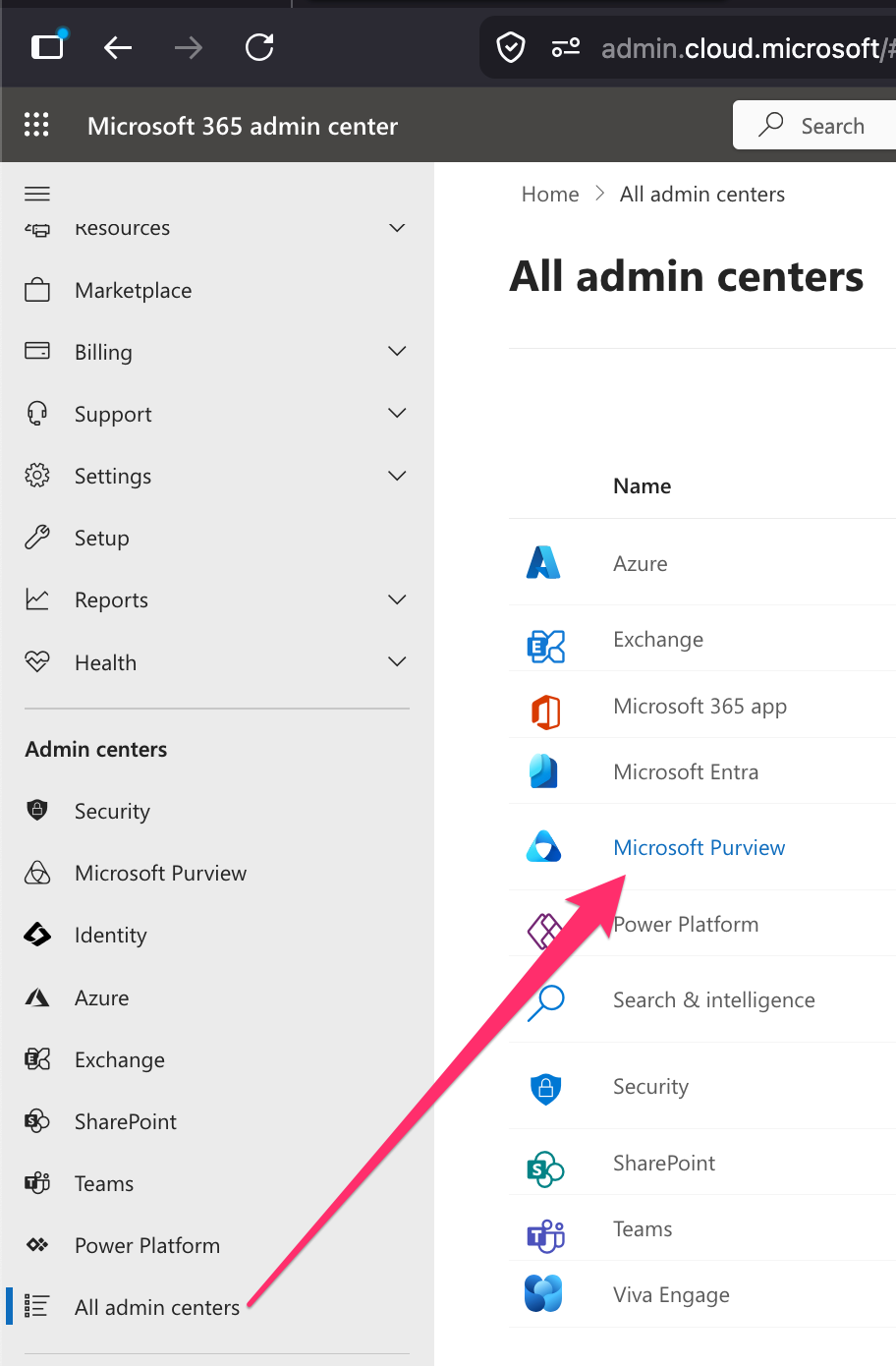
Task: Open Microsoft Purview link in list
Action: 699,847
